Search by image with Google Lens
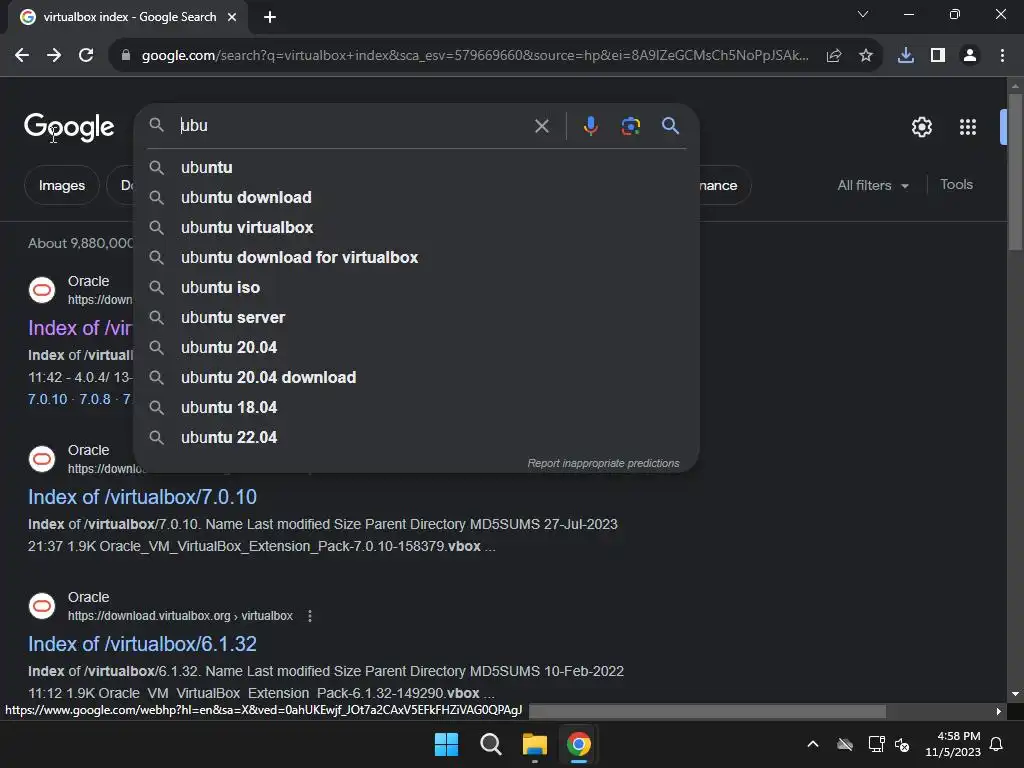The image size is (1024, 768). (630, 125)
